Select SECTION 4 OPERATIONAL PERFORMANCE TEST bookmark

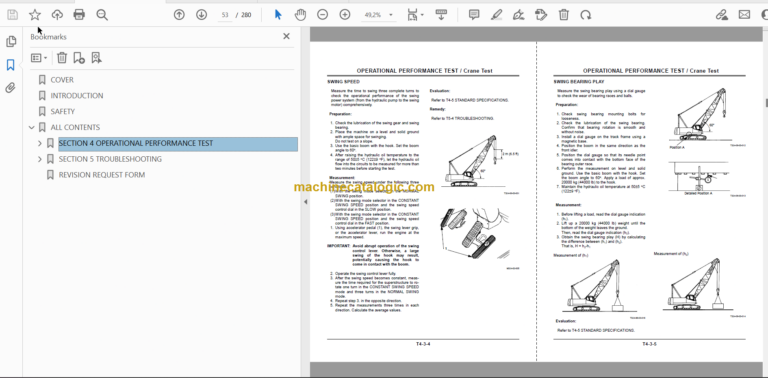tap(136, 143)
